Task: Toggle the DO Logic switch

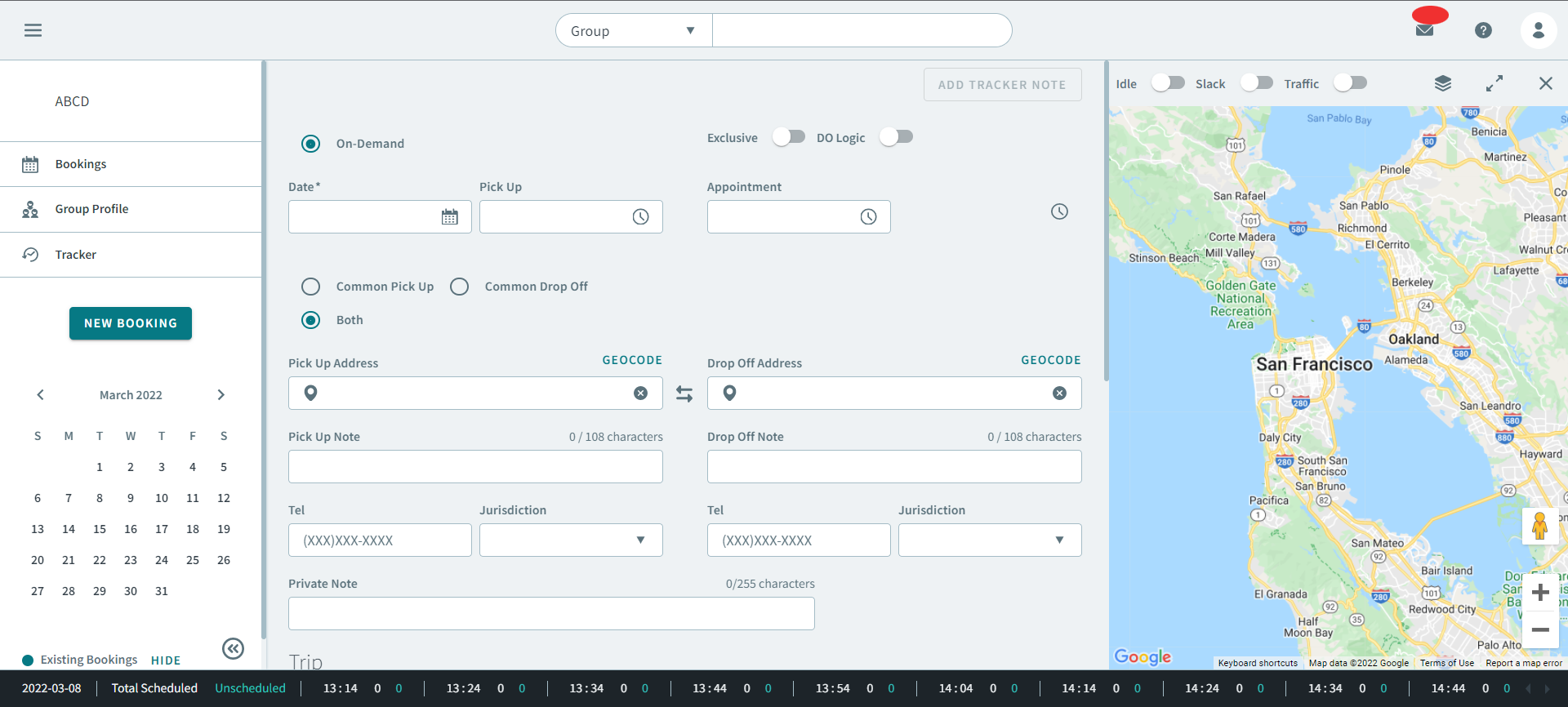Action: 896,137
